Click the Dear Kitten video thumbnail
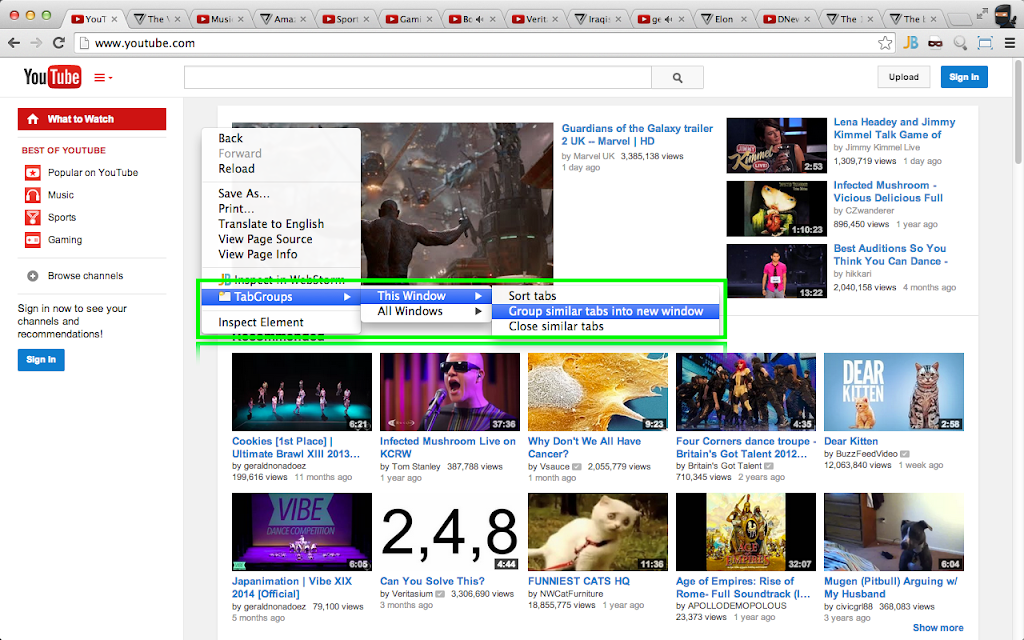Screen dimensions: 1024x640 (893, 392)
